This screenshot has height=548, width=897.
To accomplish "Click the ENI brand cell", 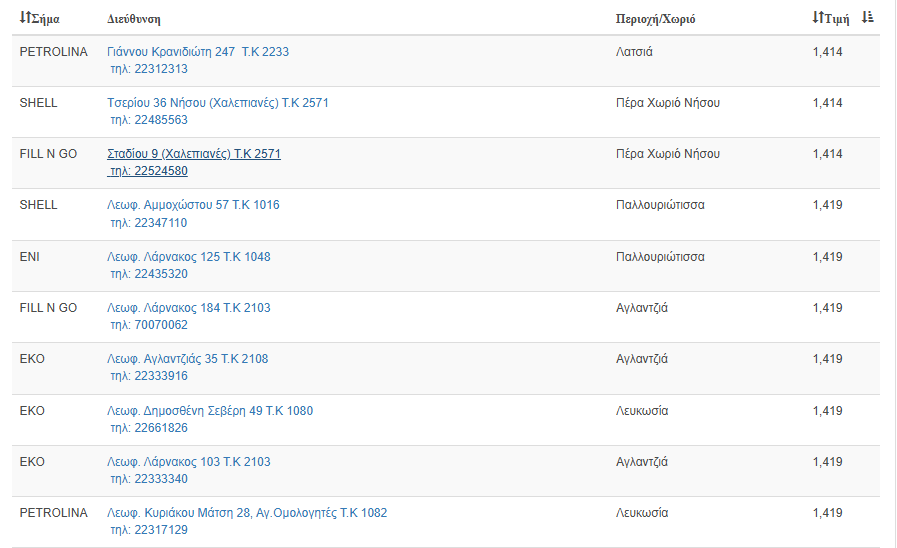I will (x=30, y=257).
